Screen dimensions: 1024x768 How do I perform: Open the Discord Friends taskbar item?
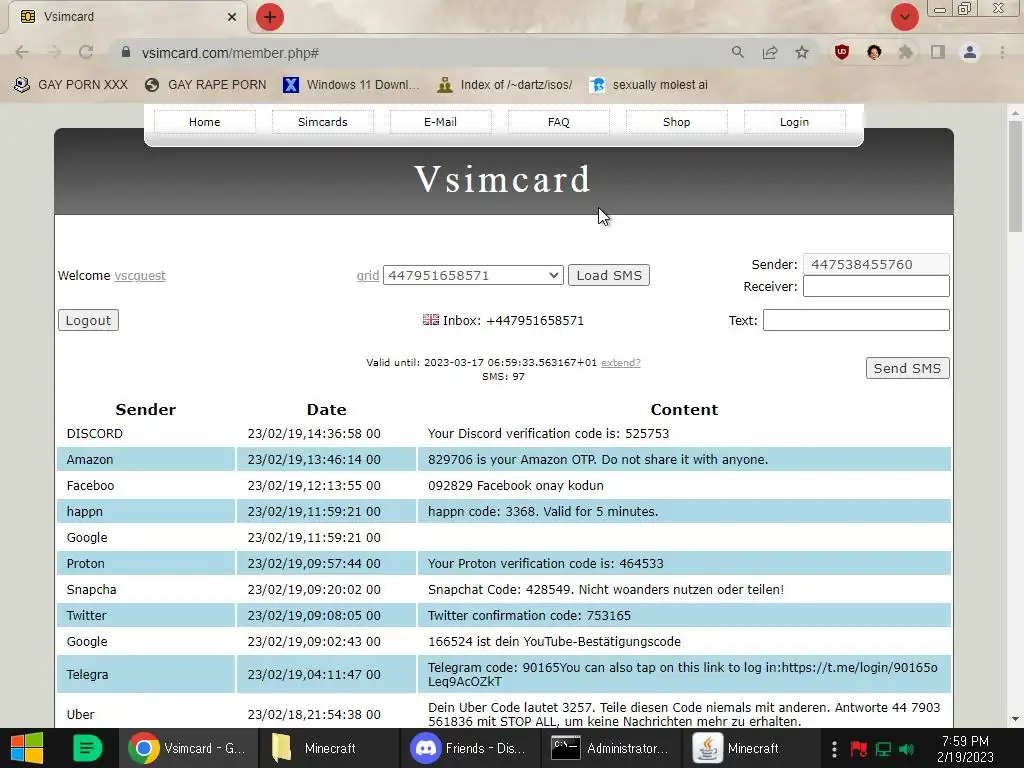click(x=471, y=748)
